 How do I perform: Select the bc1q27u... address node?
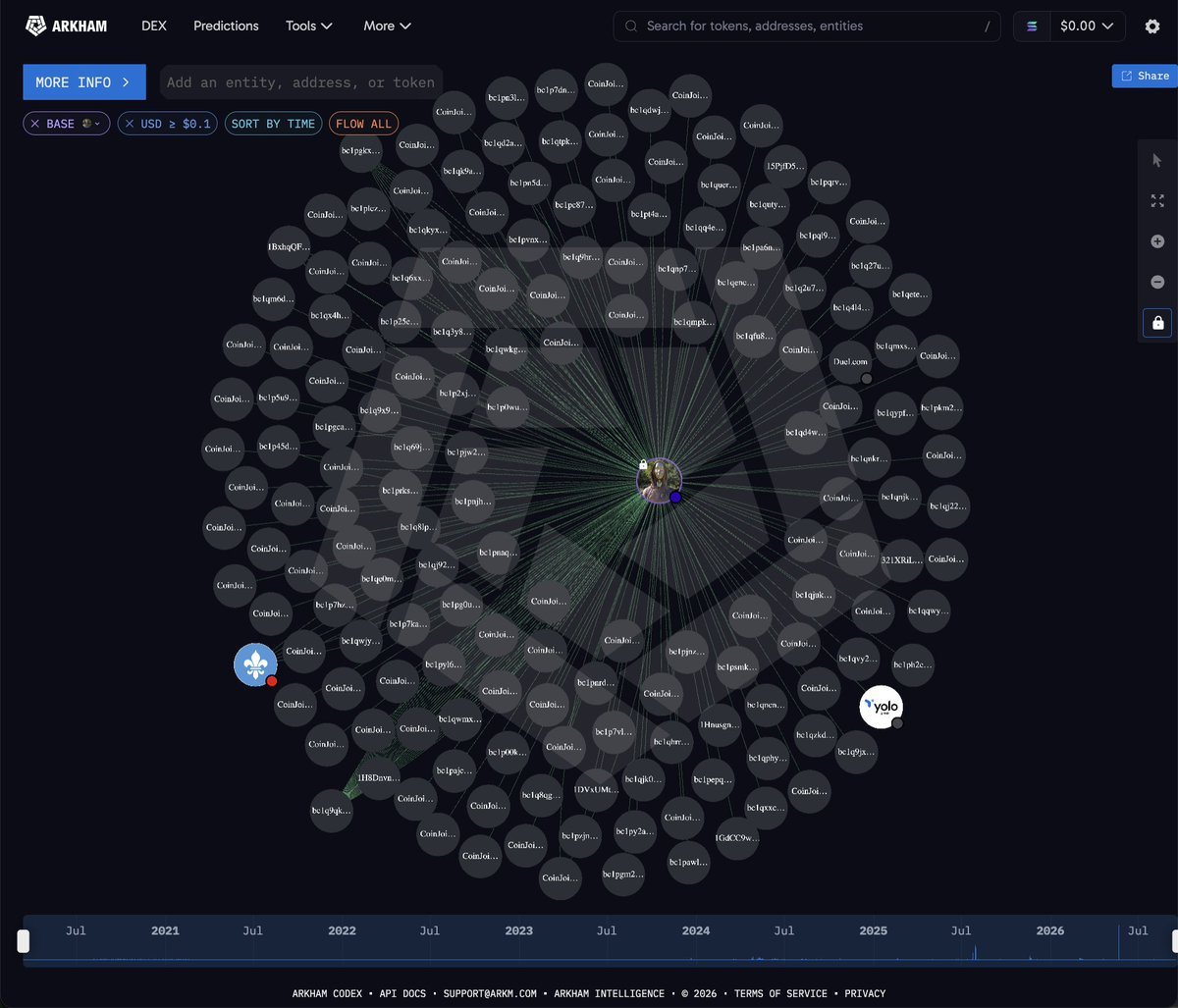(871, 266)
